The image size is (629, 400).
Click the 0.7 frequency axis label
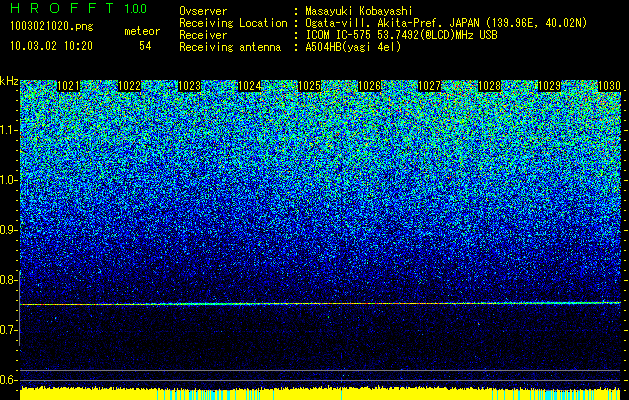(9, 330)
